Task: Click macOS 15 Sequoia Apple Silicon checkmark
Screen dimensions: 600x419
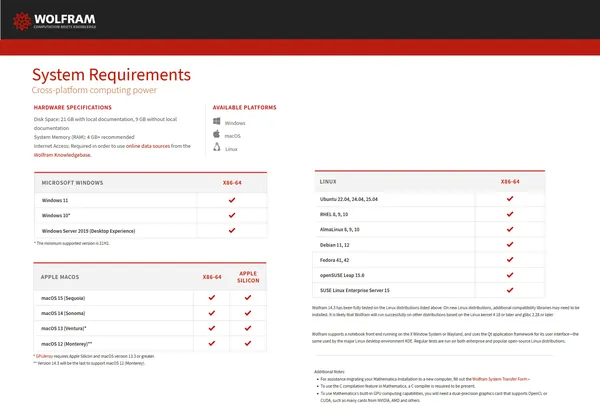Action: point(248,297)
